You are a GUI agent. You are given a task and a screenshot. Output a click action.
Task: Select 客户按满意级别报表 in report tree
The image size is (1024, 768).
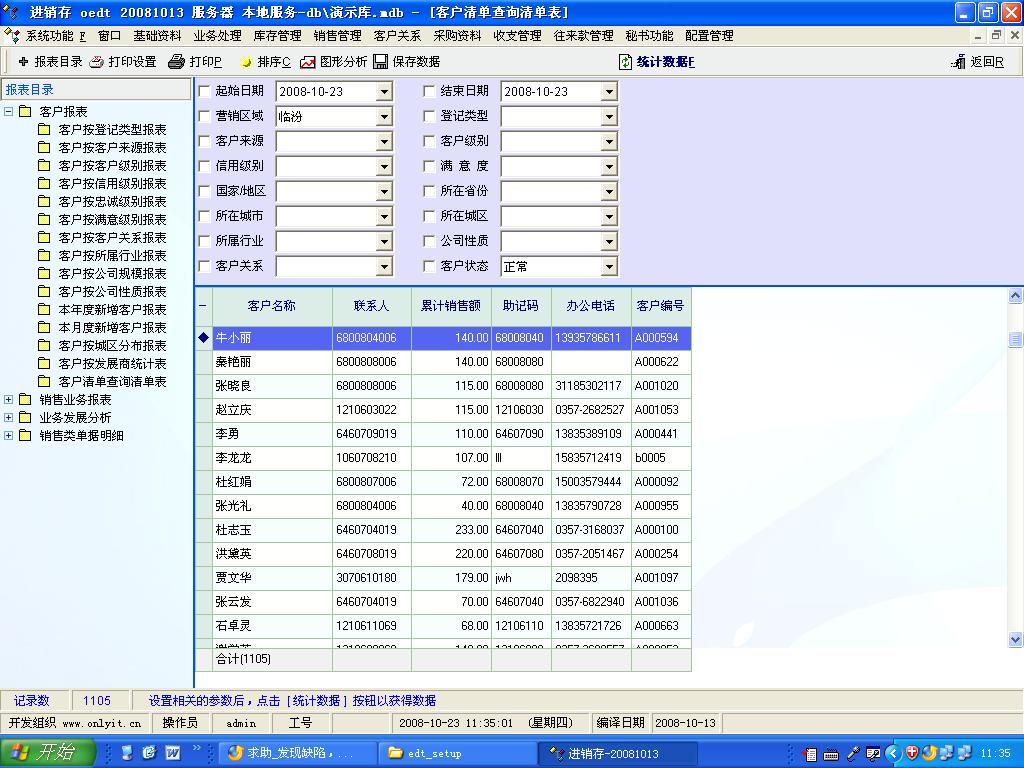[112, 220]
